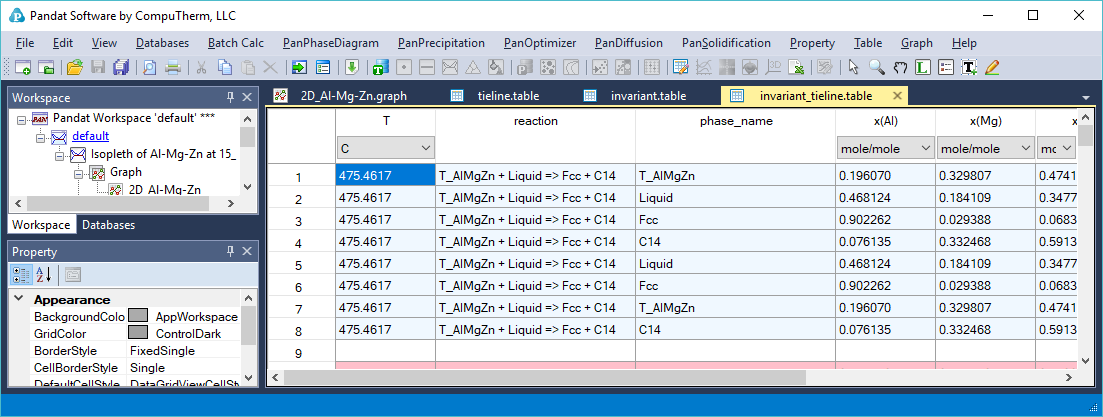Click the add text tool icon
The image size is (1103, 417).
pos(968,68)
